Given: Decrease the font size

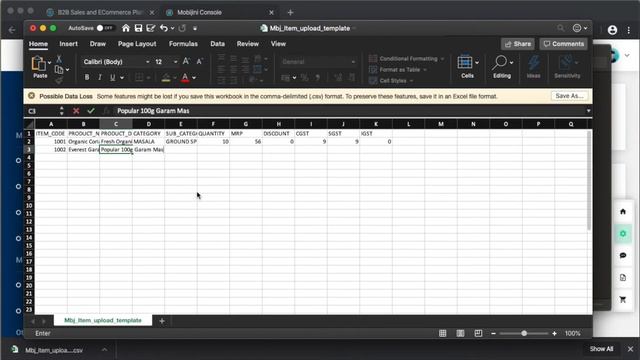Looking at the screenshot, I should pyautogui.click(x=200, y=62).
